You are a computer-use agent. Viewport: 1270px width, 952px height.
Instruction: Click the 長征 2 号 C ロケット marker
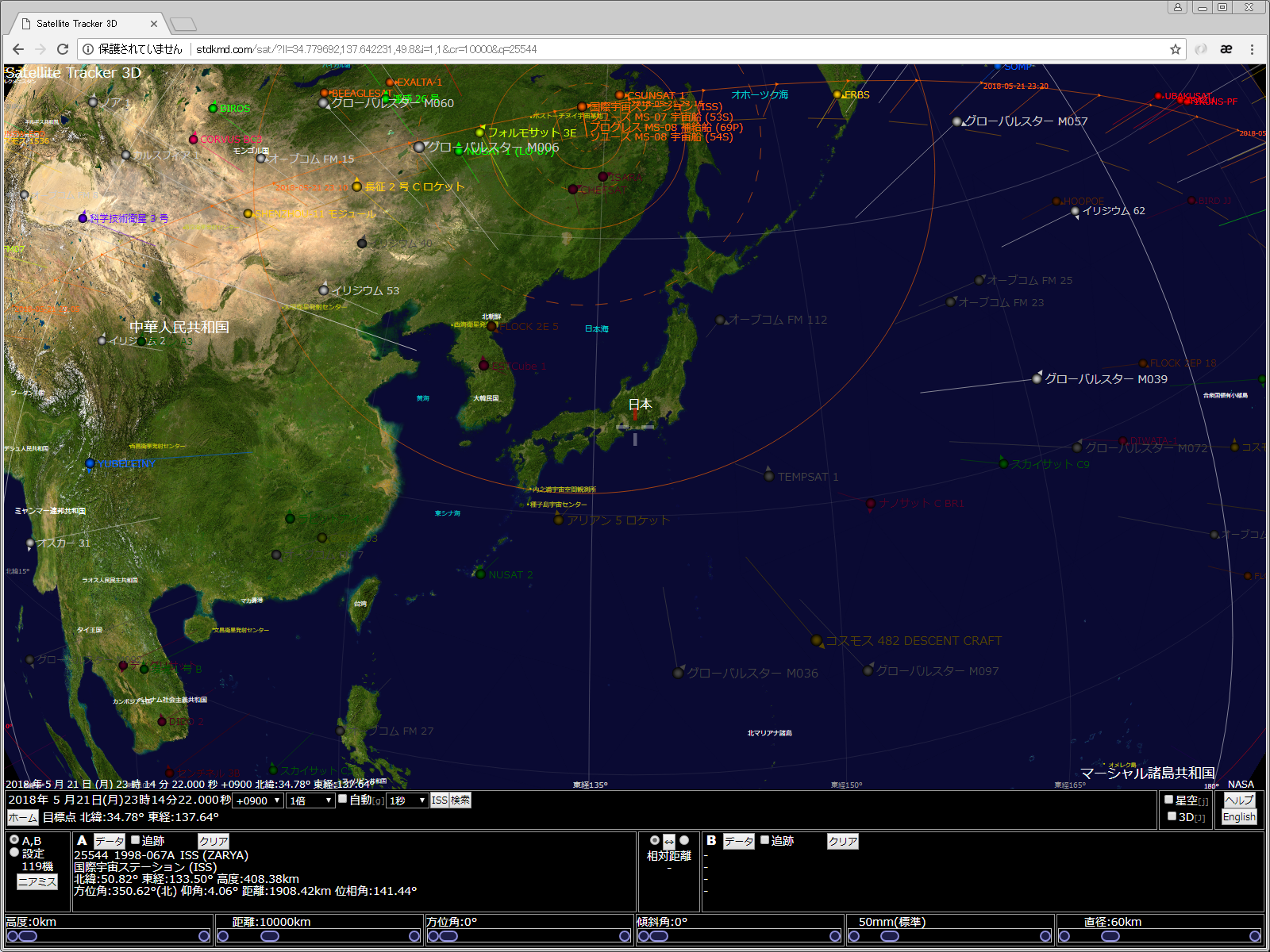tap(357, 186)
